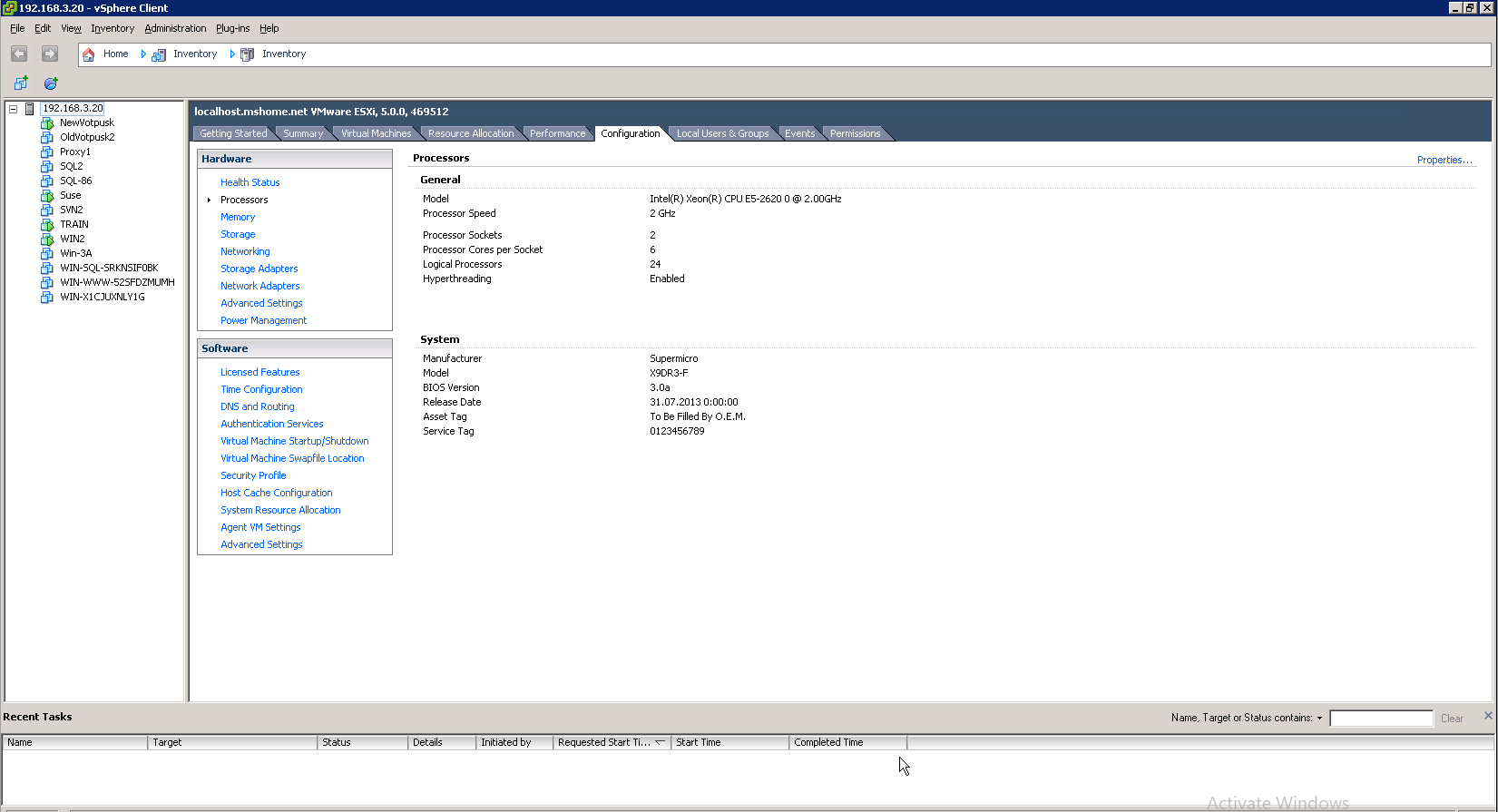Click the Recent Tasks filter text field
The image size is (1498, 812).
point(1381,719)
